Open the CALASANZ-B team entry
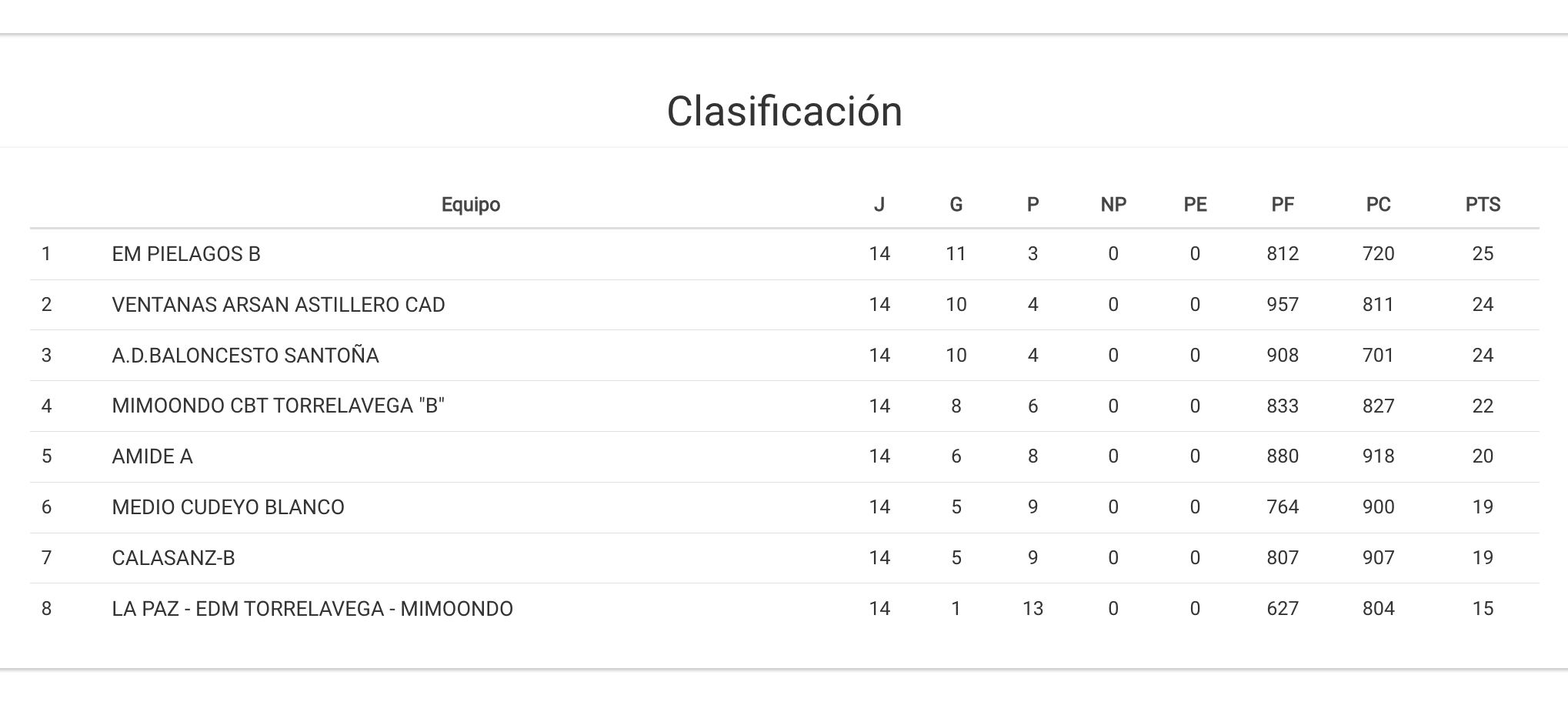Image resolution: width=1568 pixels, height=702 pixels. pos(173,558)
